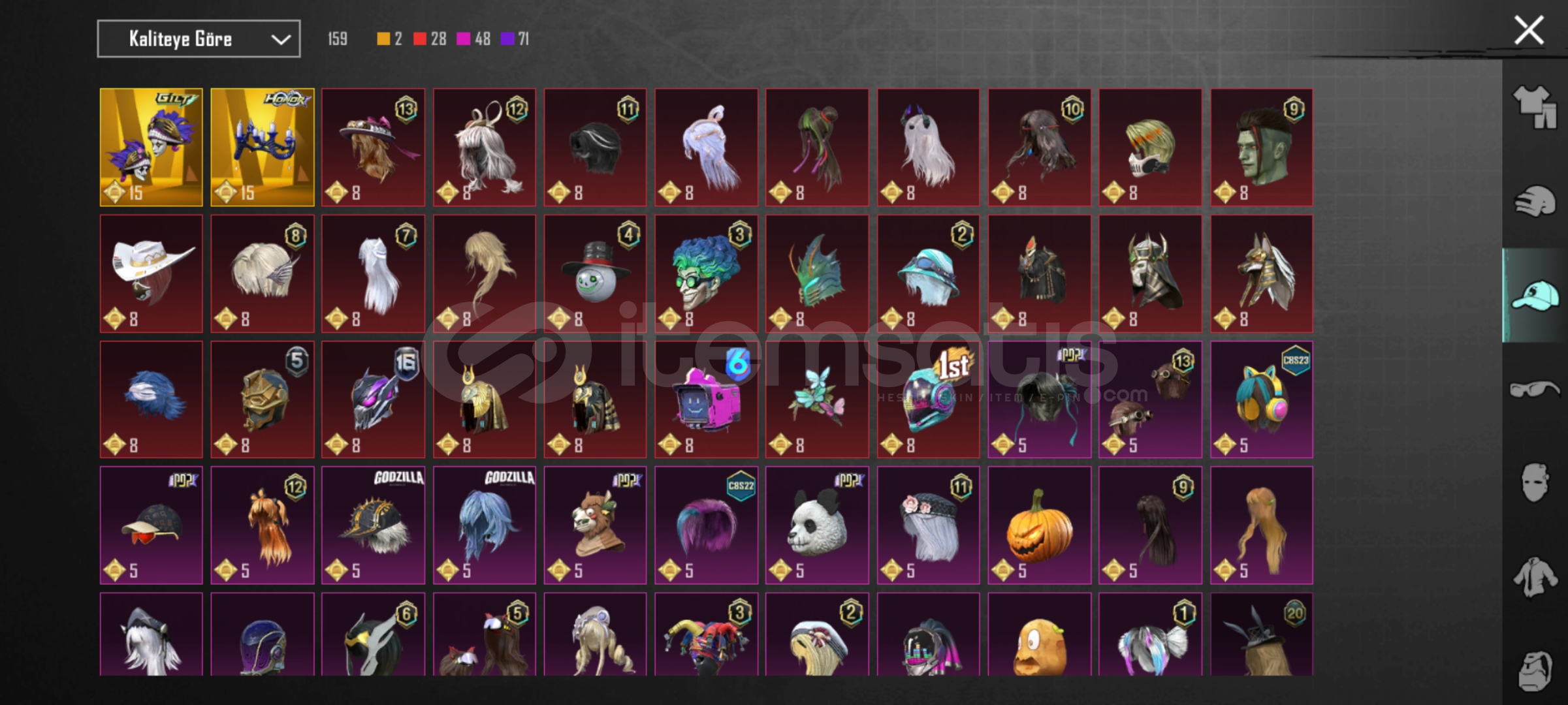The image size is (1568, 705).
Task: Select the GILT skull pirate hat item
Action: pos(152,147)
